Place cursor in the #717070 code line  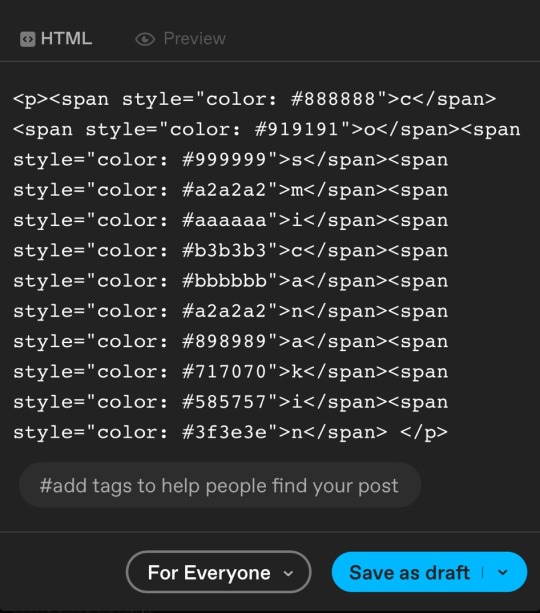coord(231,372)
